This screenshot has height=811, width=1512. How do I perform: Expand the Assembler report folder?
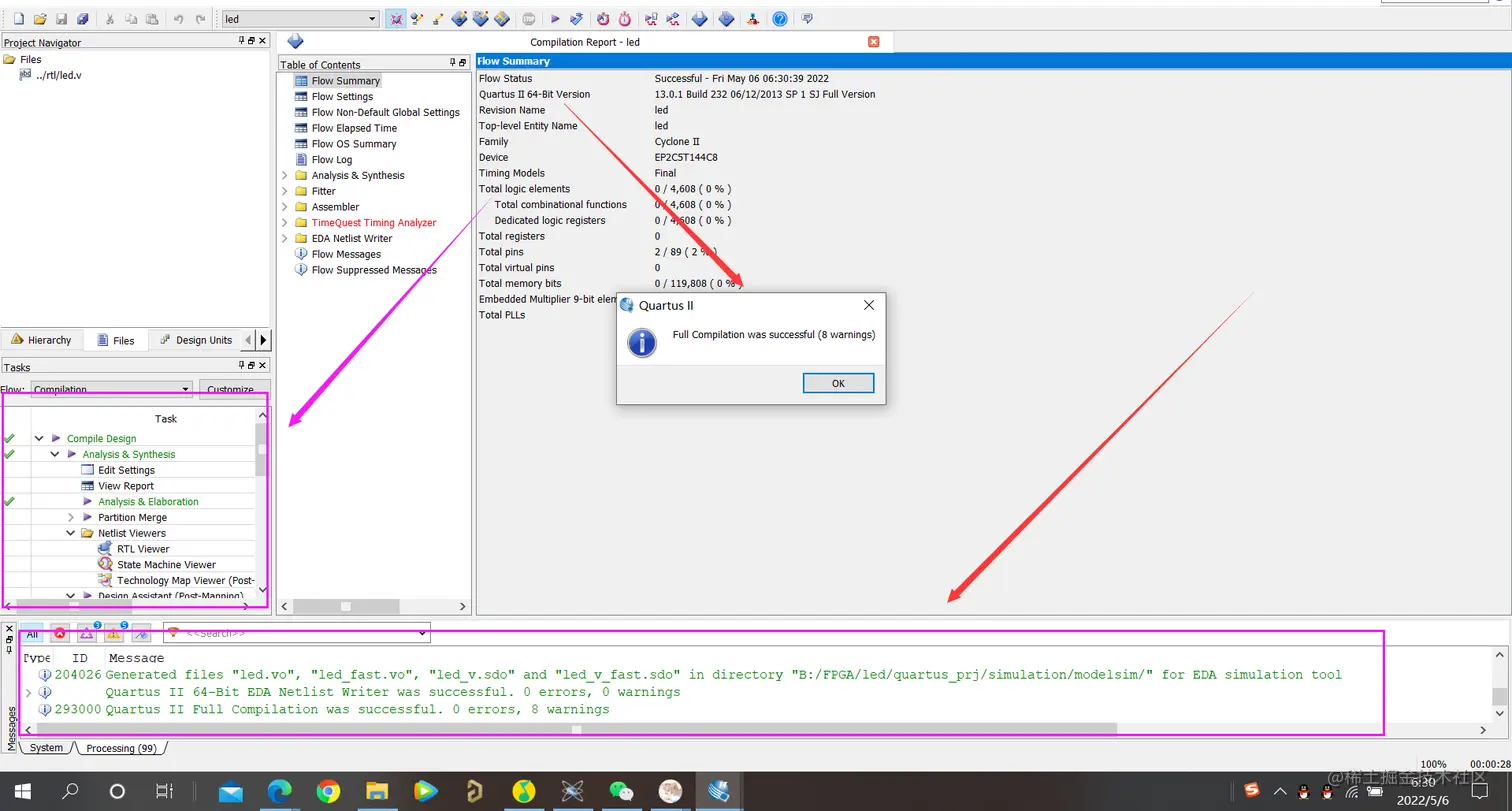(x=284, y=207)
